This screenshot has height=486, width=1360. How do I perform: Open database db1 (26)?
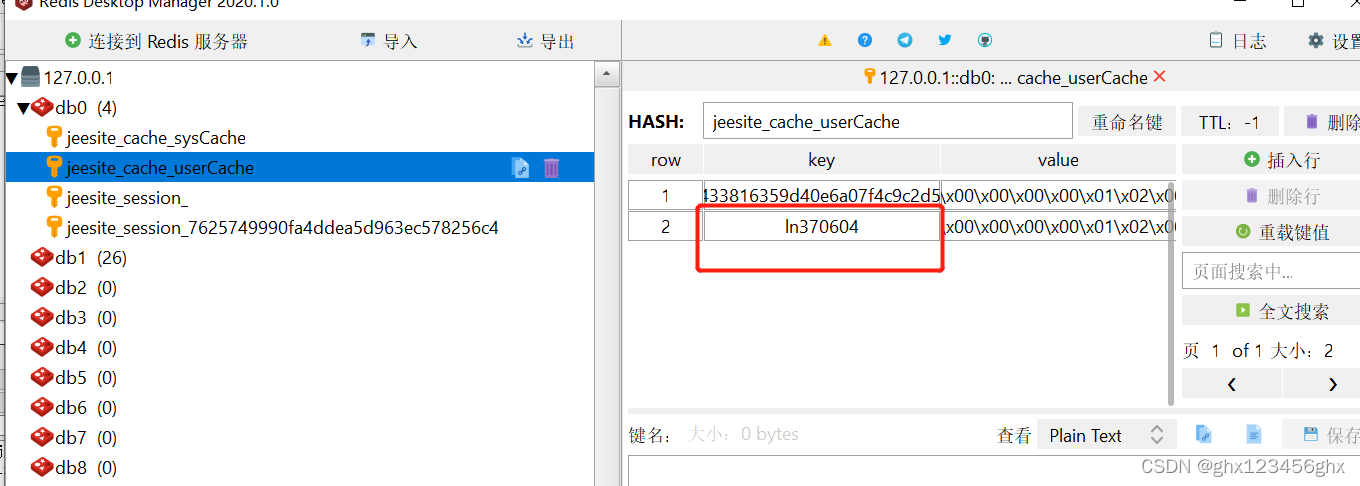click(90, 258)
